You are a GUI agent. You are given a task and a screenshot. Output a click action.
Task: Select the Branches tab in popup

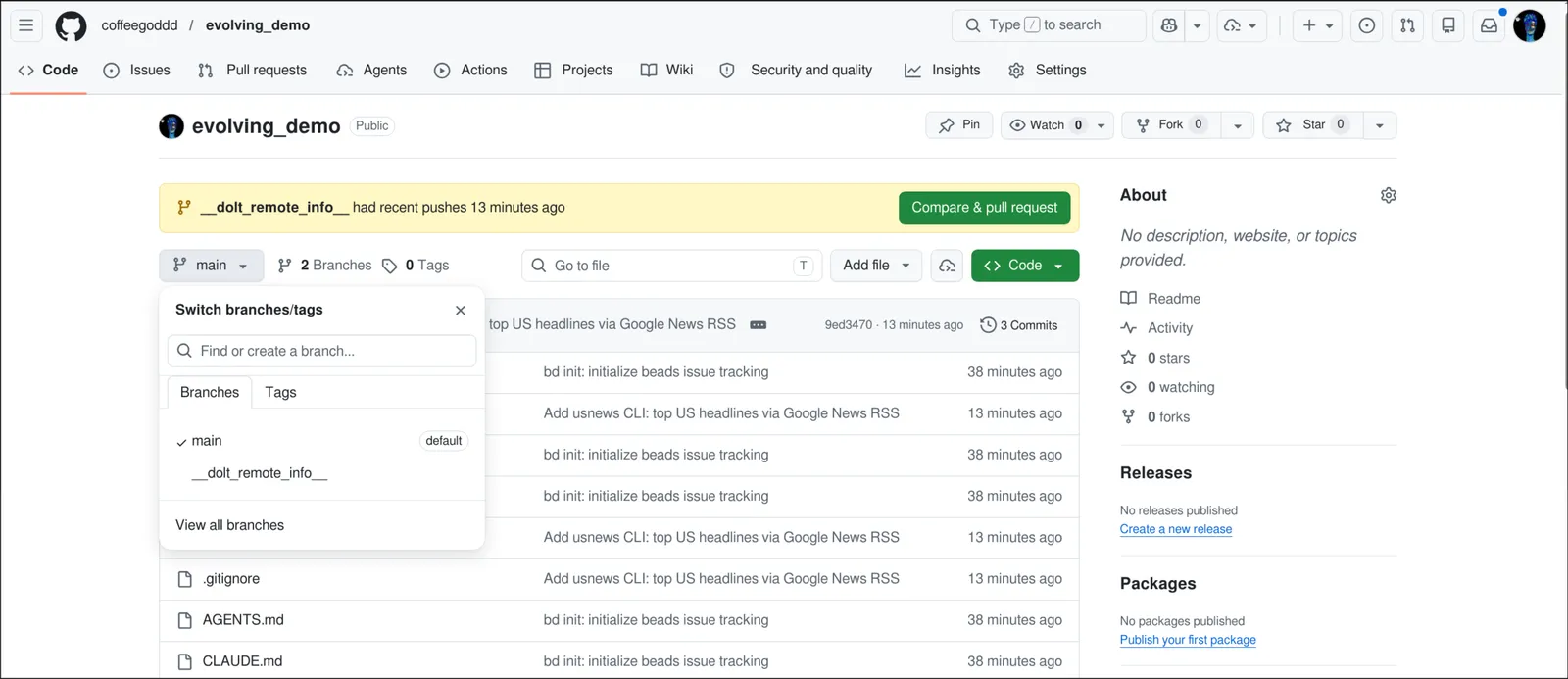pyautogui.click(x=210, y=392)
